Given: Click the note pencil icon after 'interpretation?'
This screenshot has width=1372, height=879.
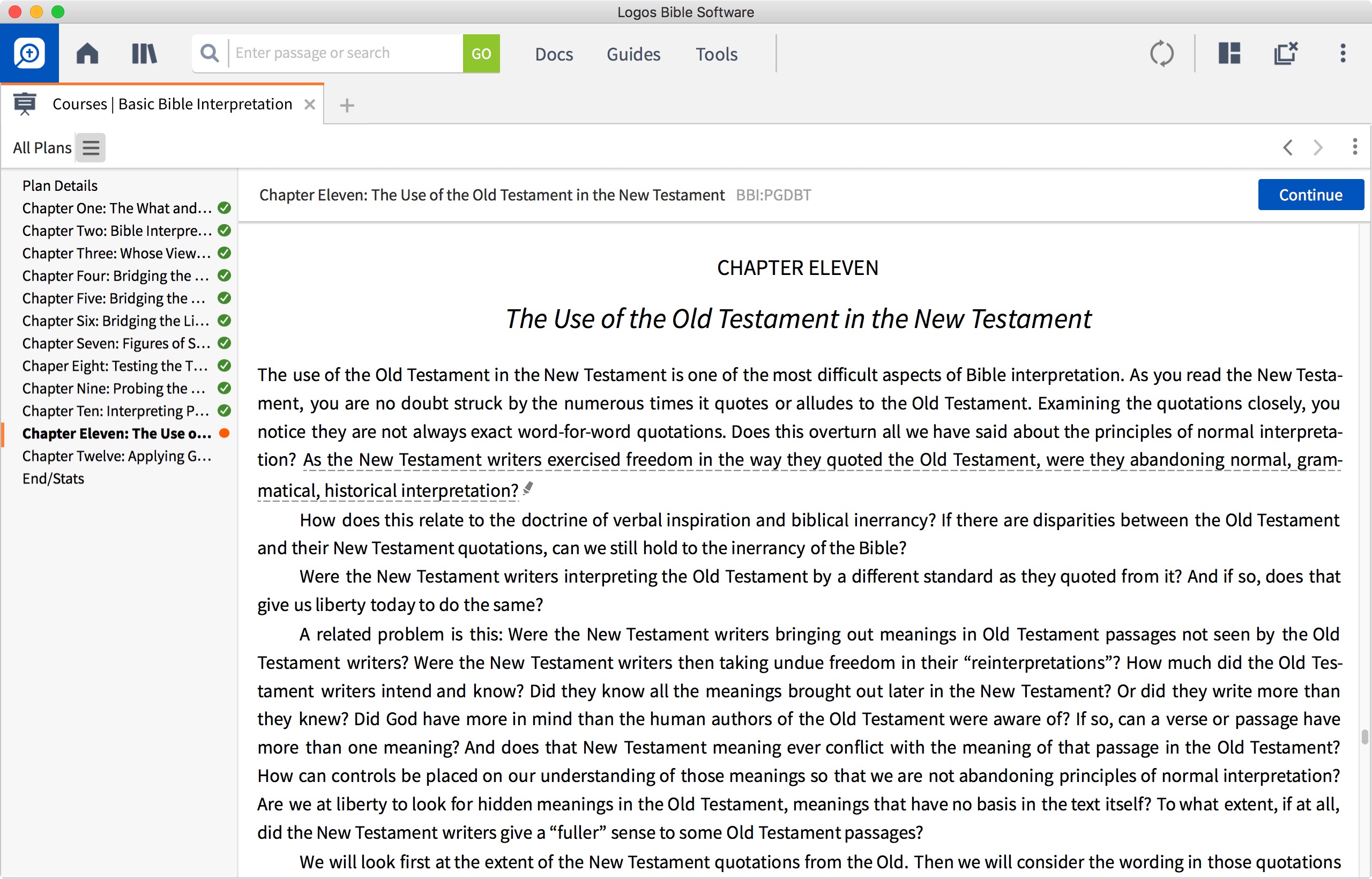Looking at the screenshot, I should 528,489.
